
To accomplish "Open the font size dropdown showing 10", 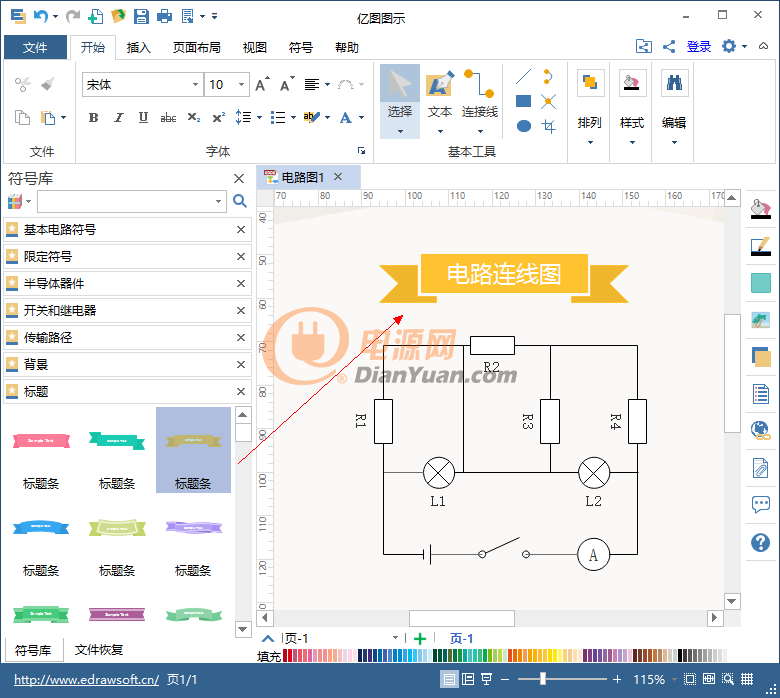I will pos(241,85).
